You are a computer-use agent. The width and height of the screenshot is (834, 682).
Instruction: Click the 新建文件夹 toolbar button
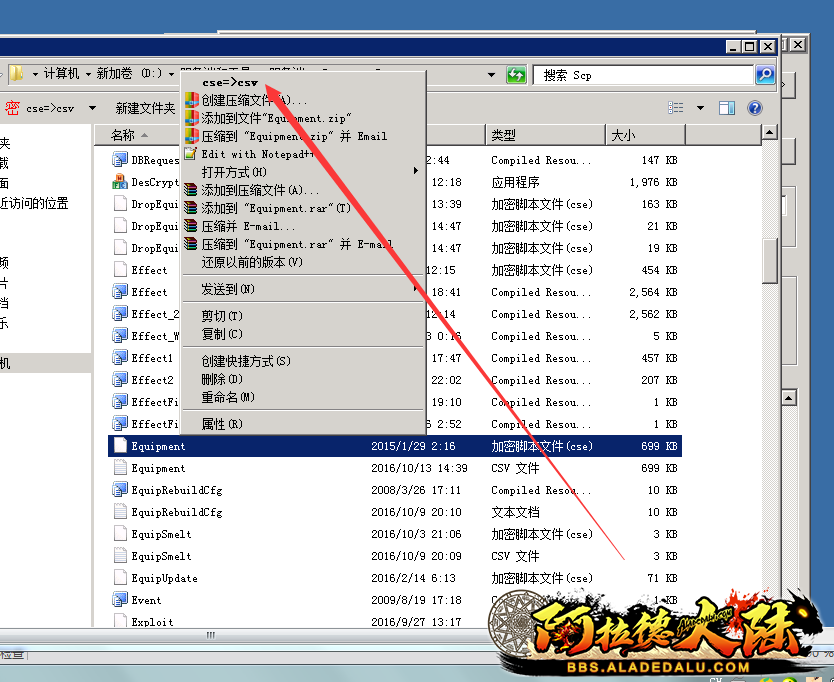145,108
